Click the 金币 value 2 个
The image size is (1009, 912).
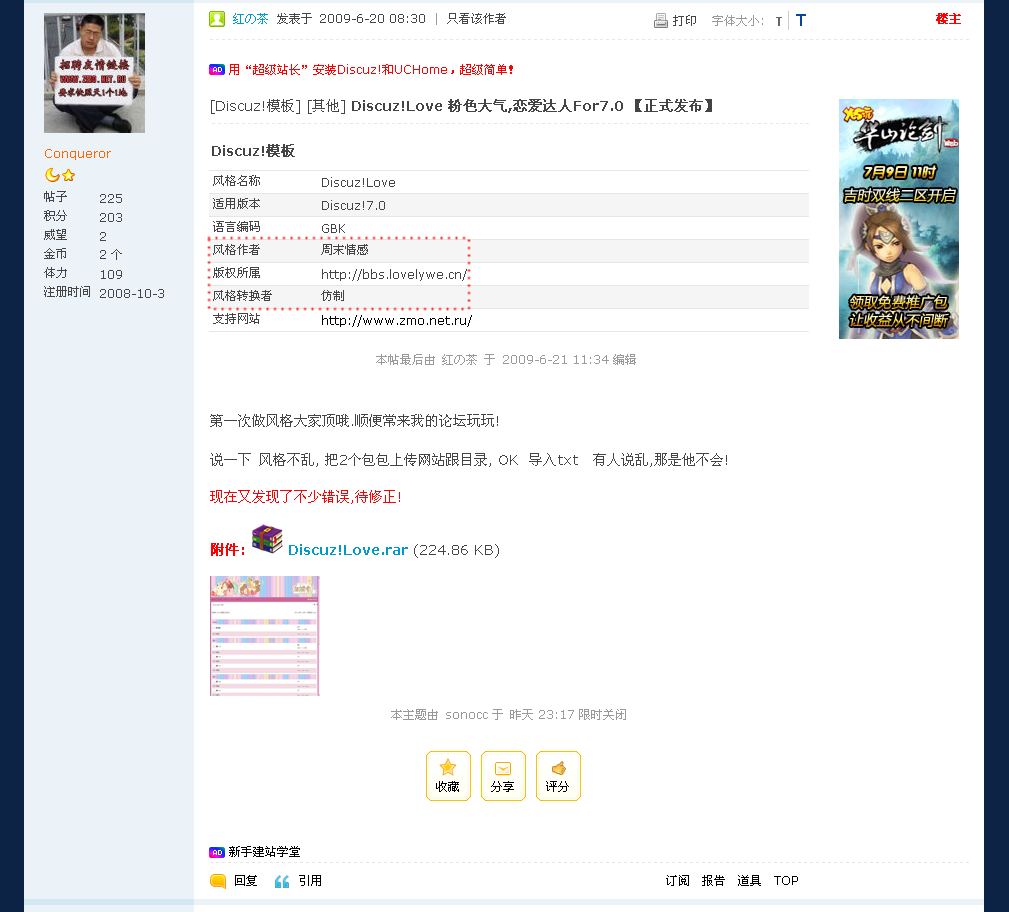pos(111,255)
